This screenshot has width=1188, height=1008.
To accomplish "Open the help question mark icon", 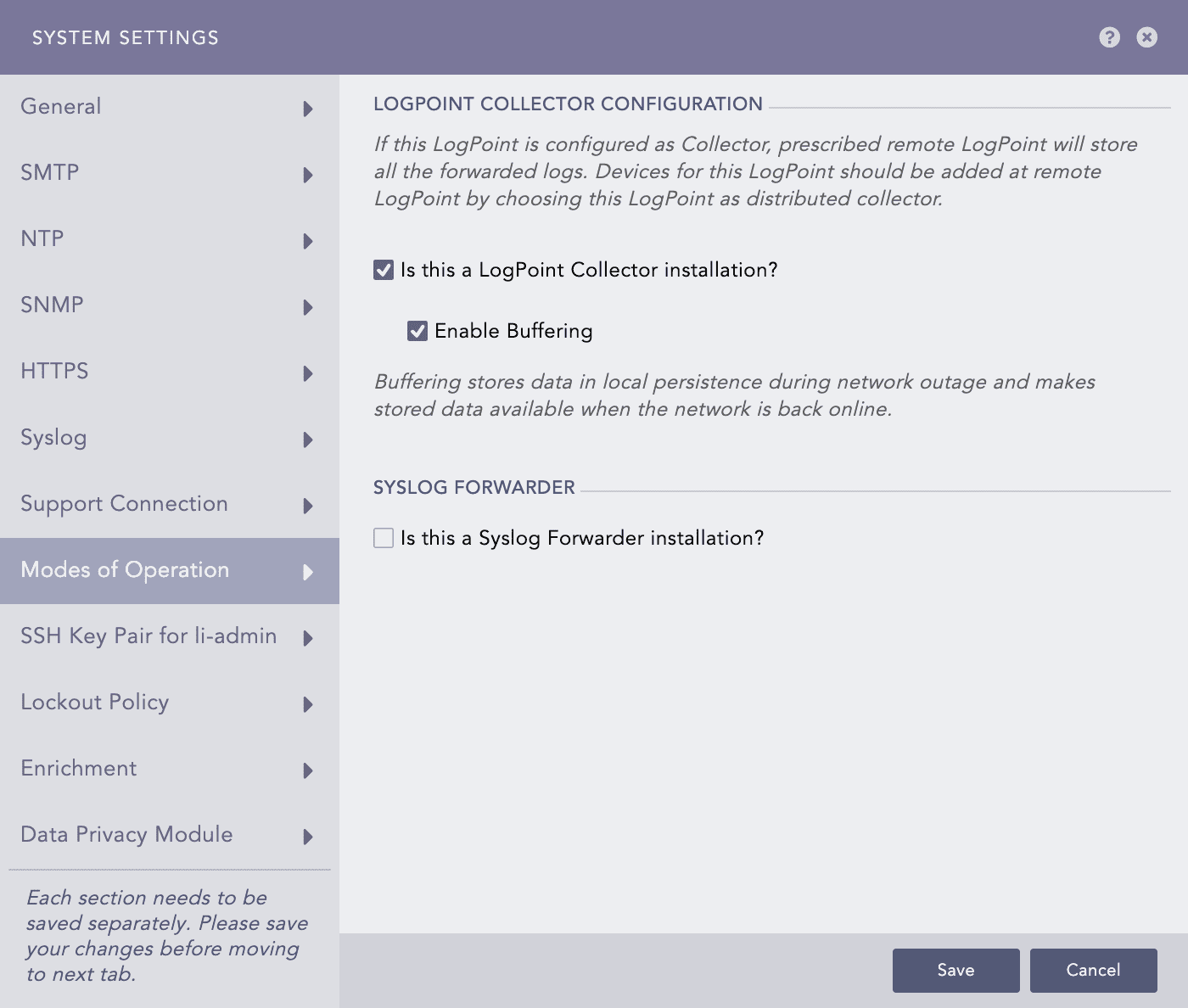I will click(x=1109, y=37).
